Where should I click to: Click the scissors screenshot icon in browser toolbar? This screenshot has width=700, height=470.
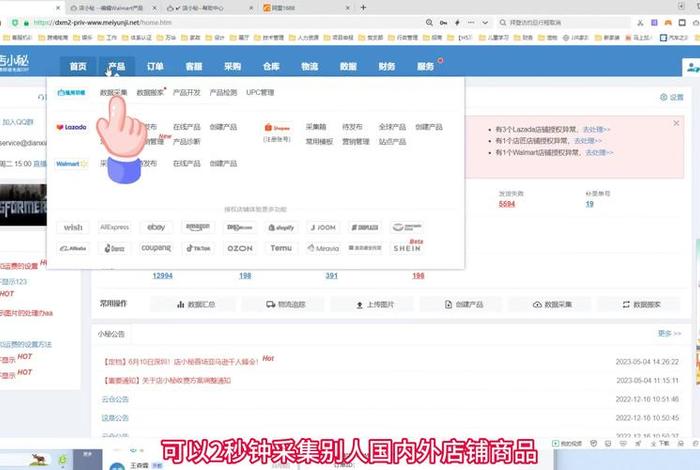click(640, 22)
